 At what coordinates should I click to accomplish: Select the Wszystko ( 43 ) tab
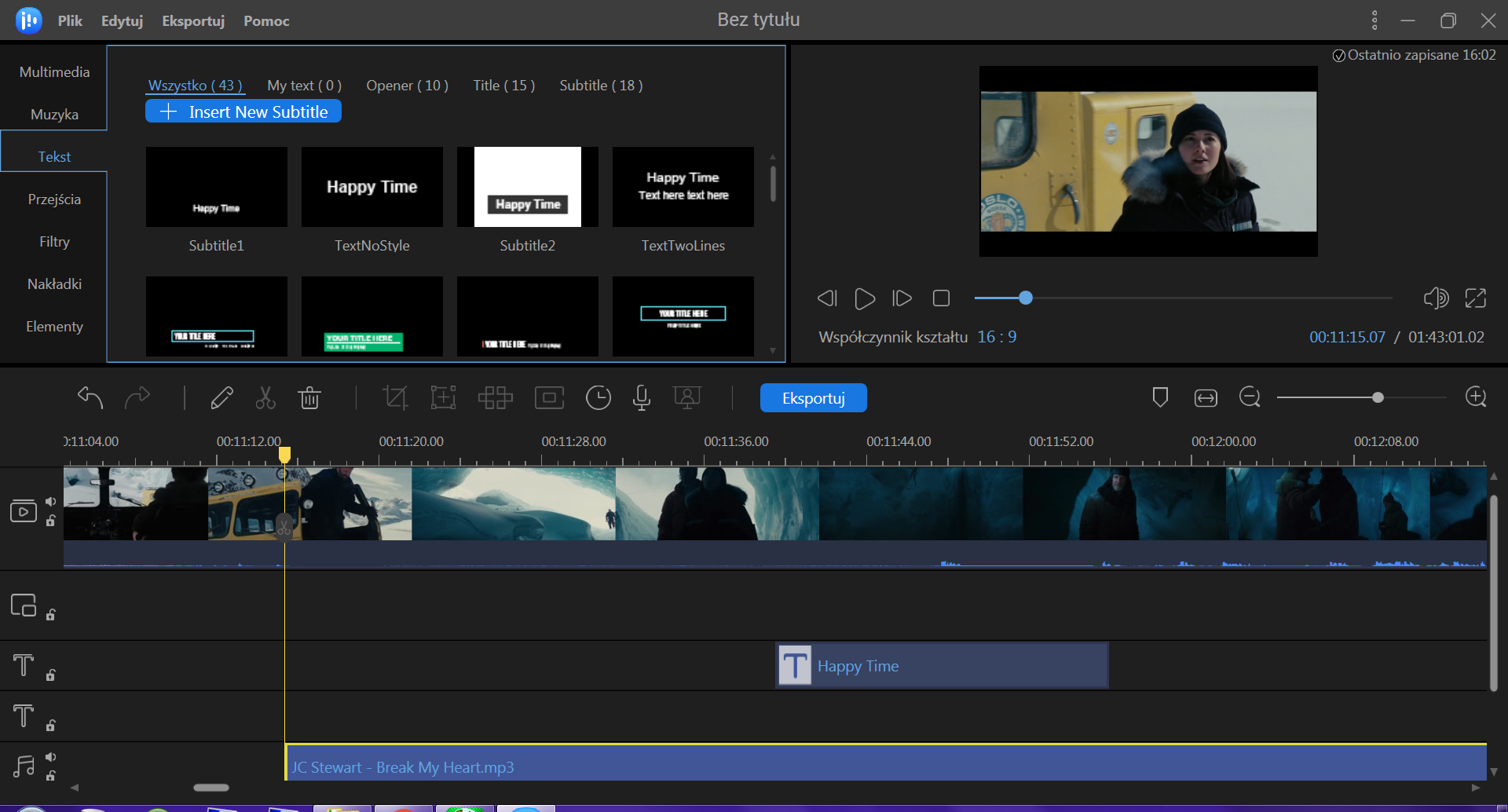pyautogui.click(x=196, y=86)
